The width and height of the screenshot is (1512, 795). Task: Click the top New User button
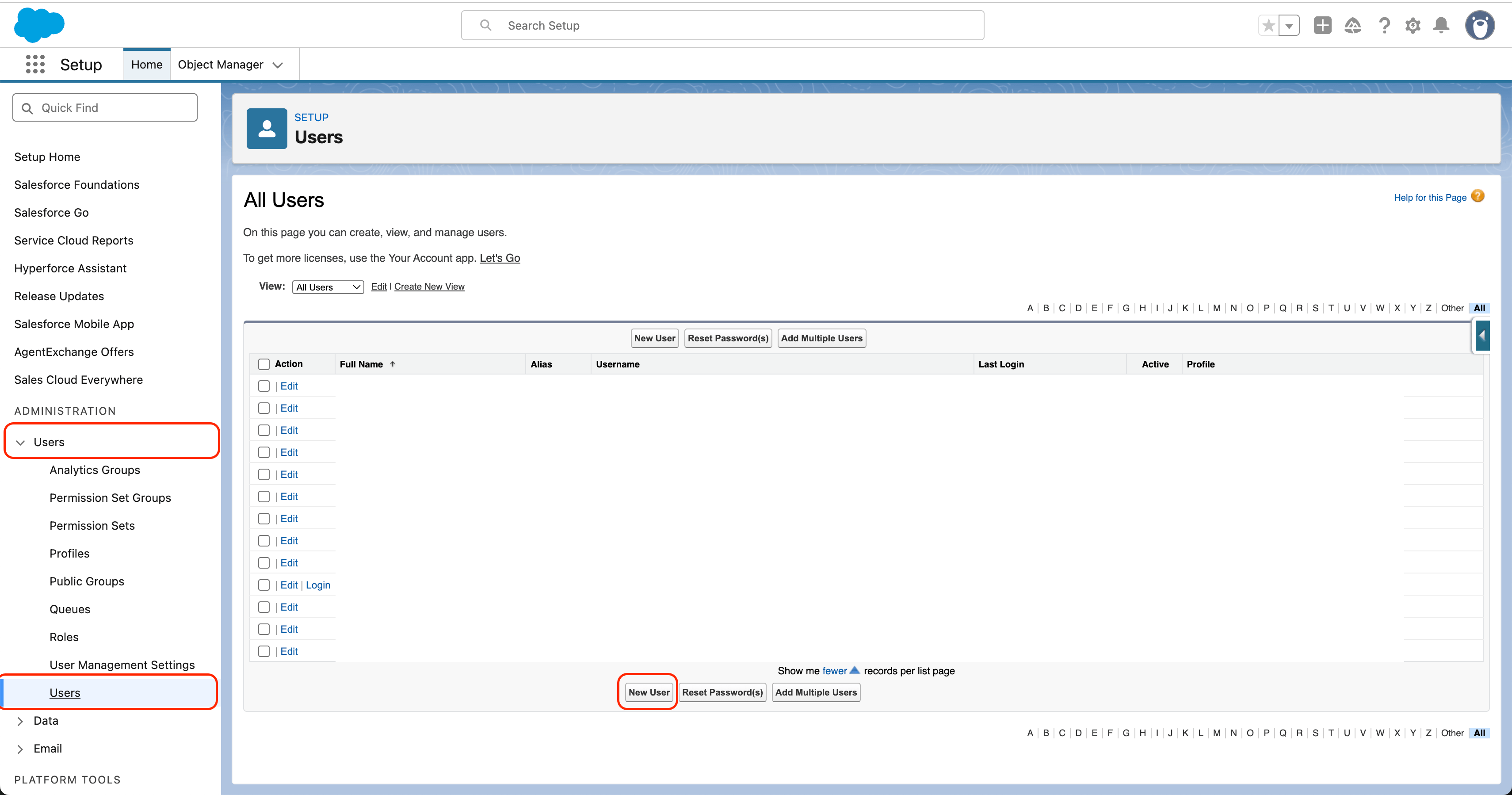(654, 338)
